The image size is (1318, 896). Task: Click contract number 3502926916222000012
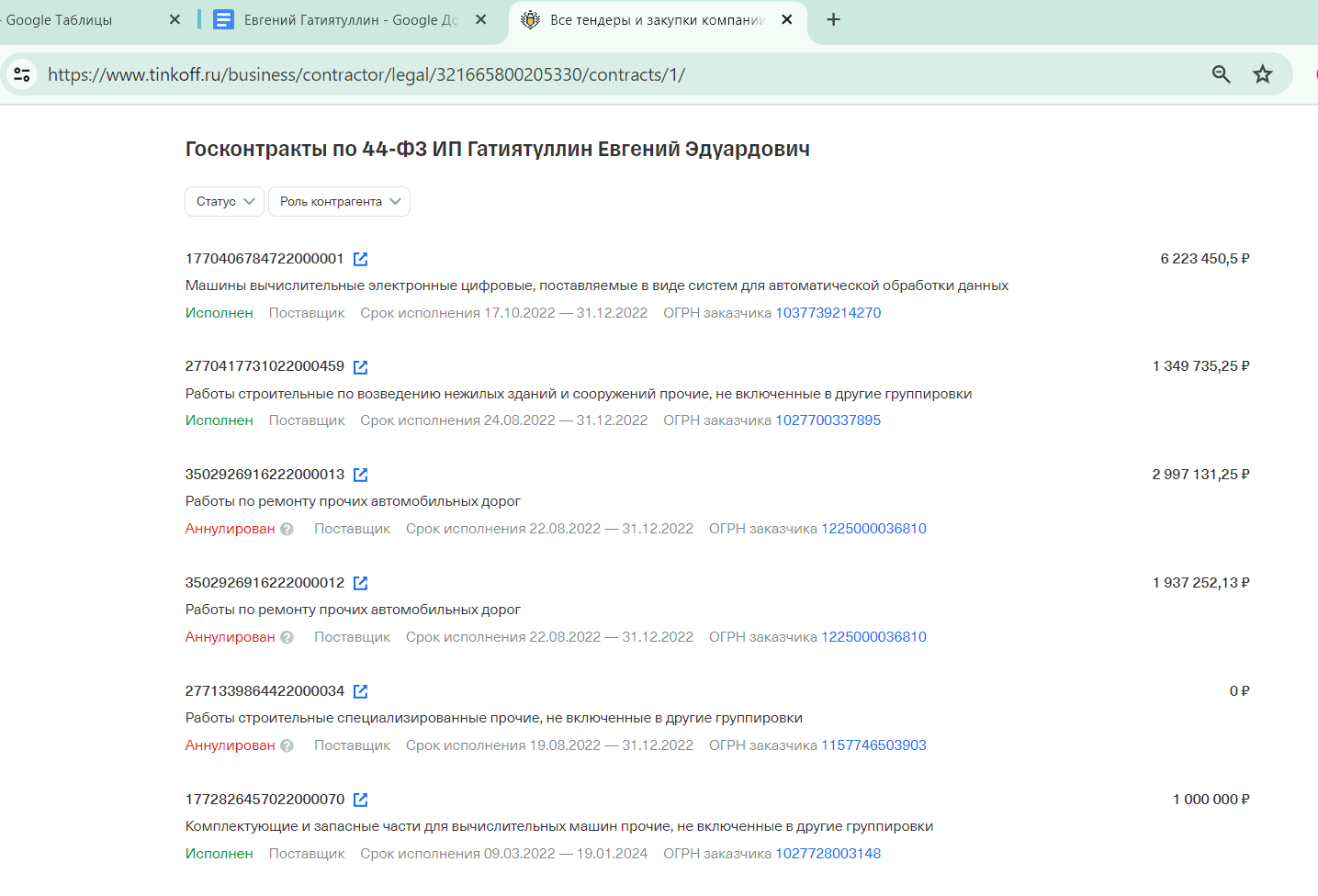click(265, 583)
